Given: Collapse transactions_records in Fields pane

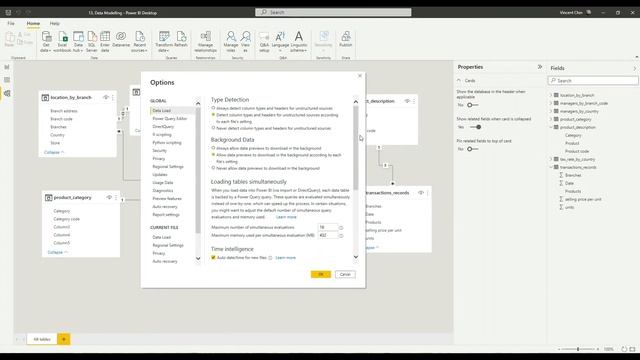Looking at the screenshot, I should click(551, 167).
